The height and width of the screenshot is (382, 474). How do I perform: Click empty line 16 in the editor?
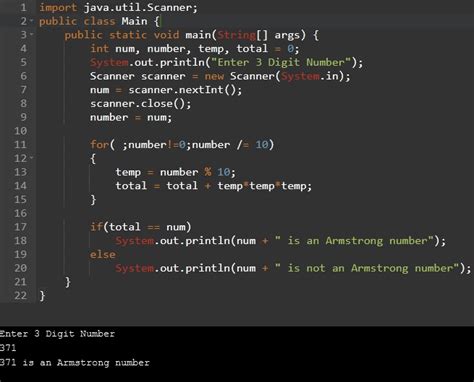tap(253, 213)
